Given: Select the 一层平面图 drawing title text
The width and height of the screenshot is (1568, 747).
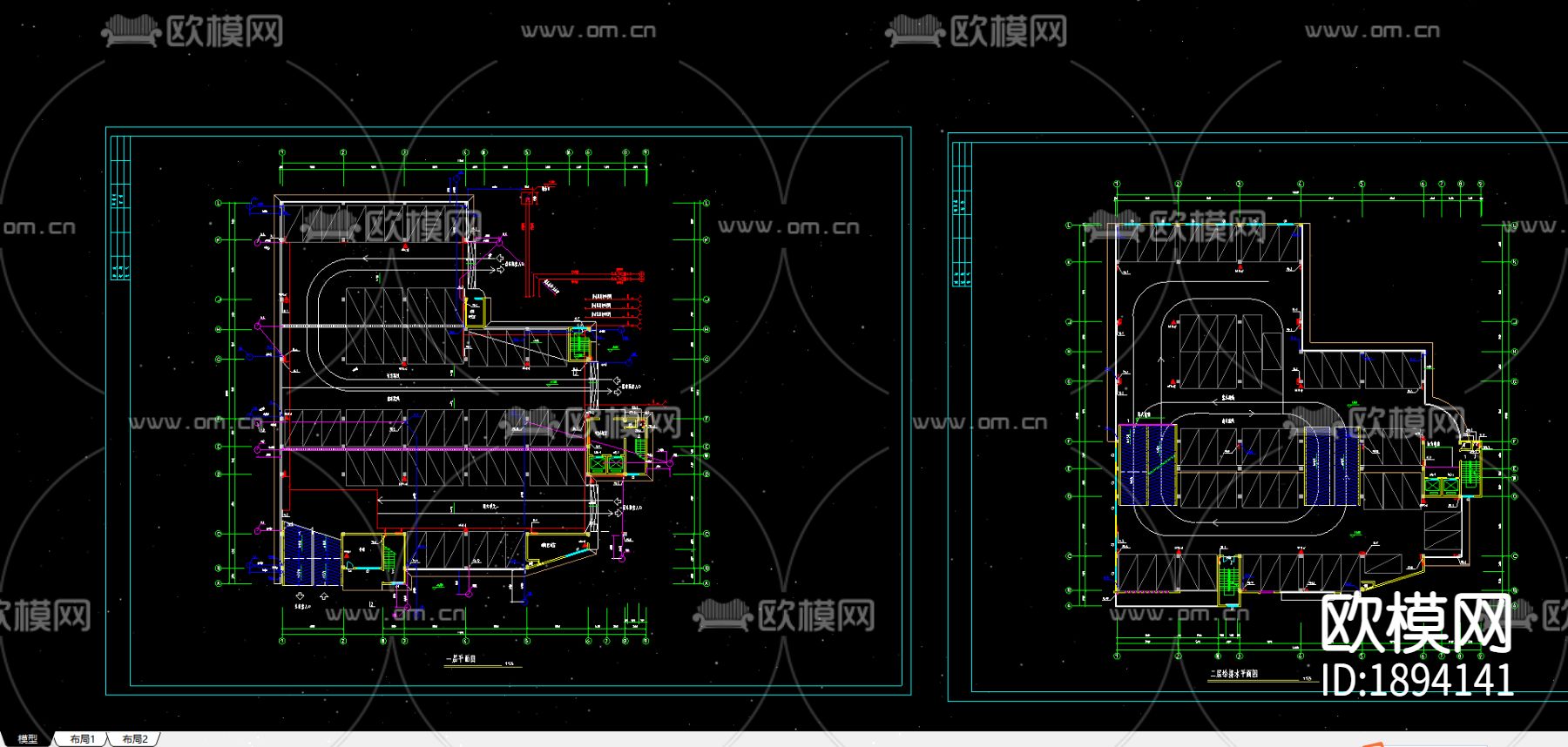Looking at the screenshot, I should [462, 659].
